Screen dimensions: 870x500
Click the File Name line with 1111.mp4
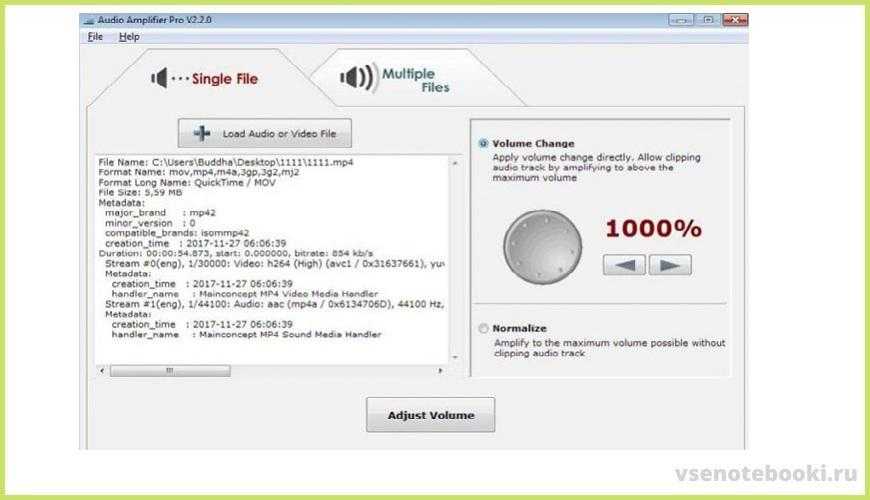[x=226, y=162]
